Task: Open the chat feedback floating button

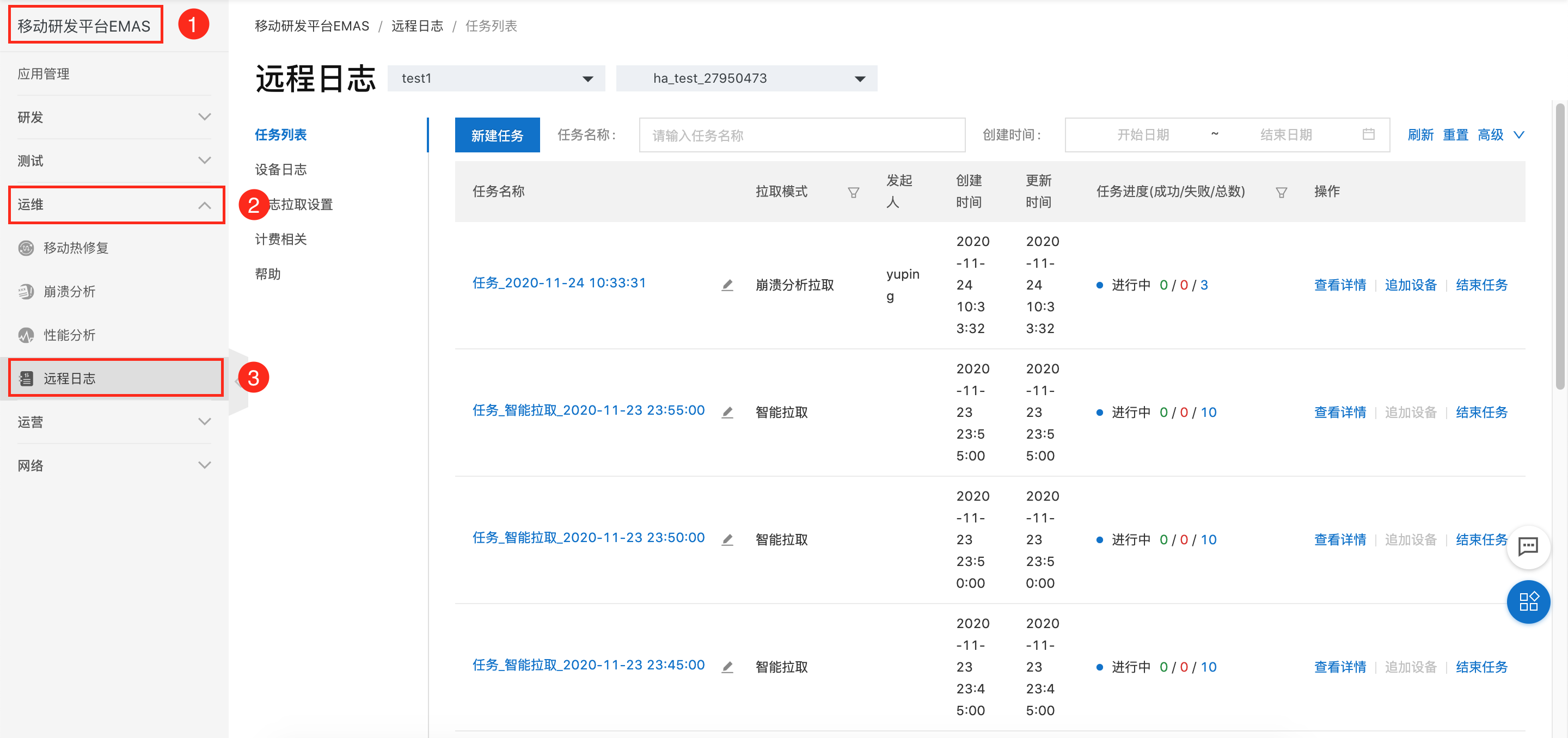Action: click(1528, 547)
